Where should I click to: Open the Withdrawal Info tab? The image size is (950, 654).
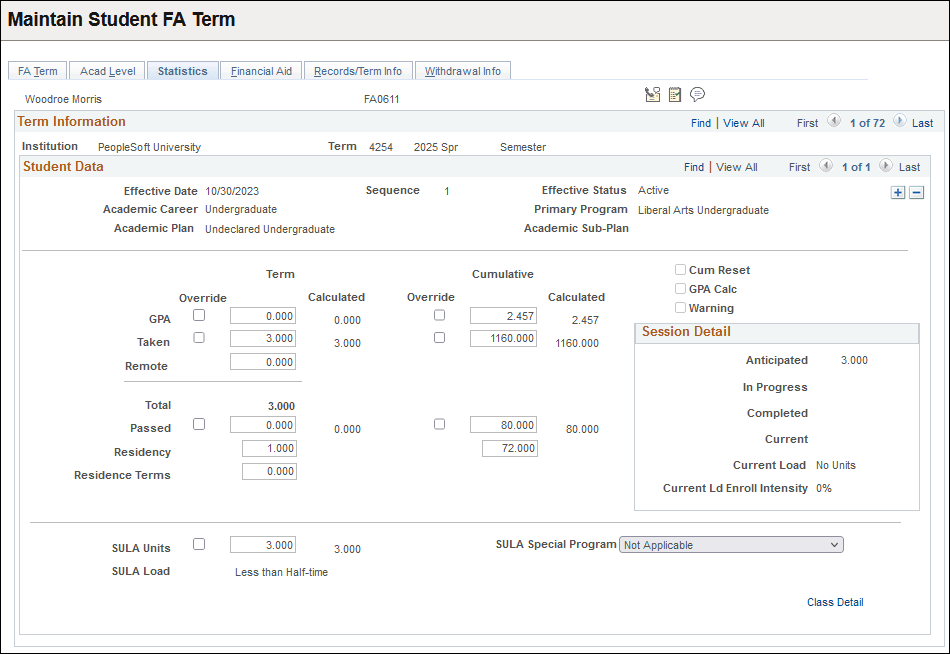coord(463,70)
